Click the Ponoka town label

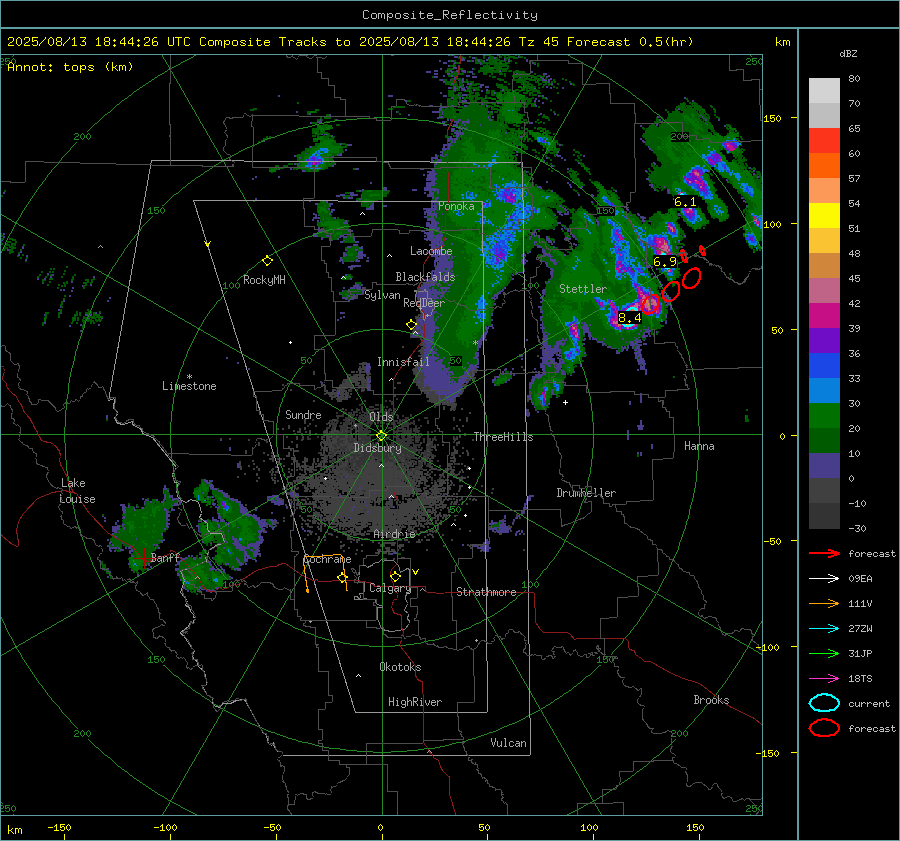point(456,206)
